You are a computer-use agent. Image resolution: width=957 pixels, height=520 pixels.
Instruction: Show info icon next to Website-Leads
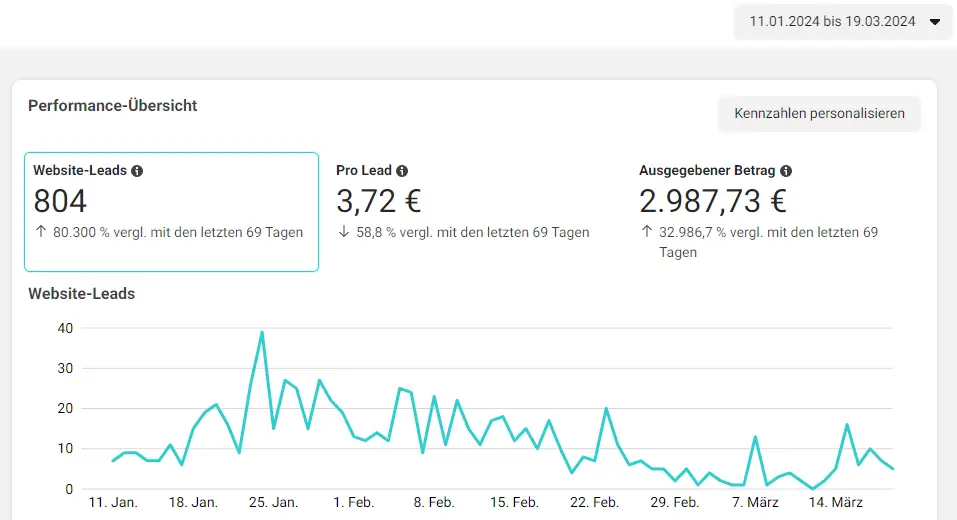137,171
